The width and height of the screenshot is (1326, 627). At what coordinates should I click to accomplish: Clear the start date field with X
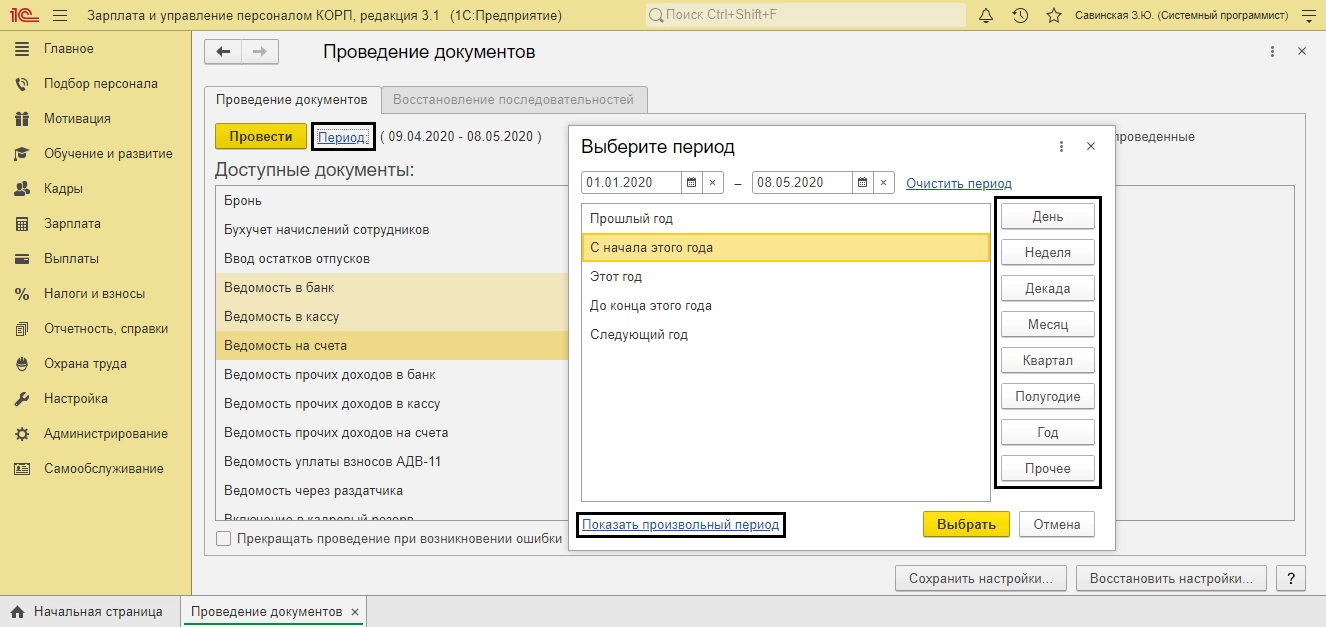click(712, 183)
